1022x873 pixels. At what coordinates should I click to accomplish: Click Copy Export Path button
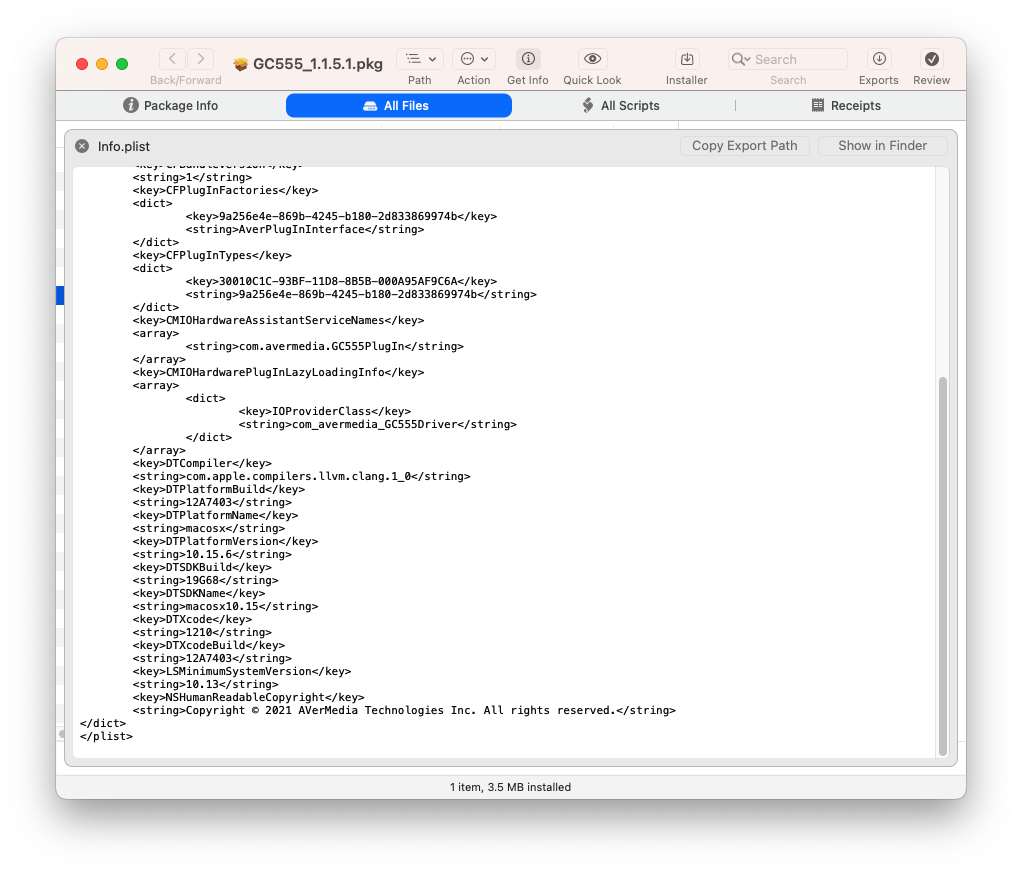(x=744, y=145)
